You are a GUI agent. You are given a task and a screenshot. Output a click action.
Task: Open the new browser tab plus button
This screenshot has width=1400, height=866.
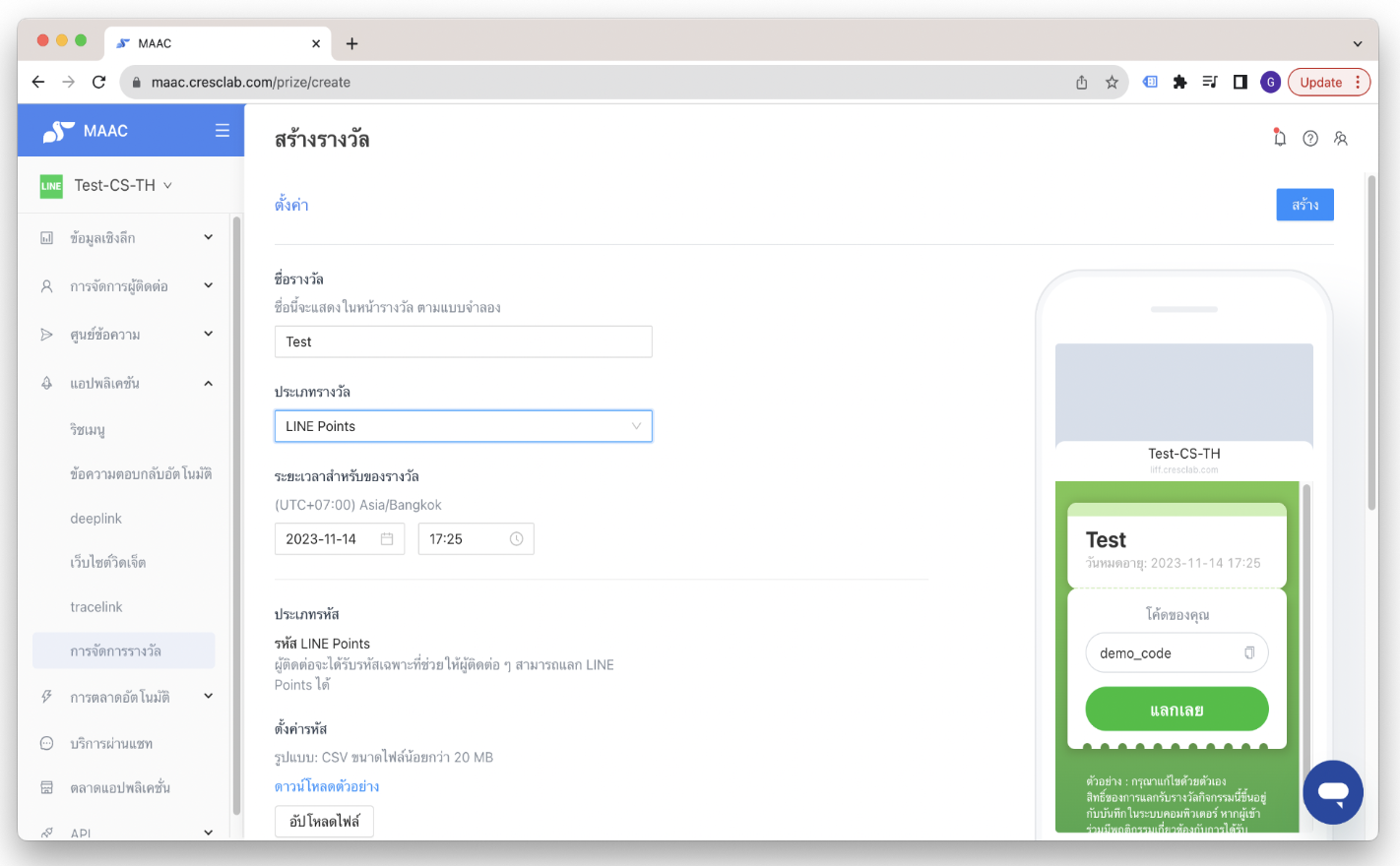click(351, 43)
